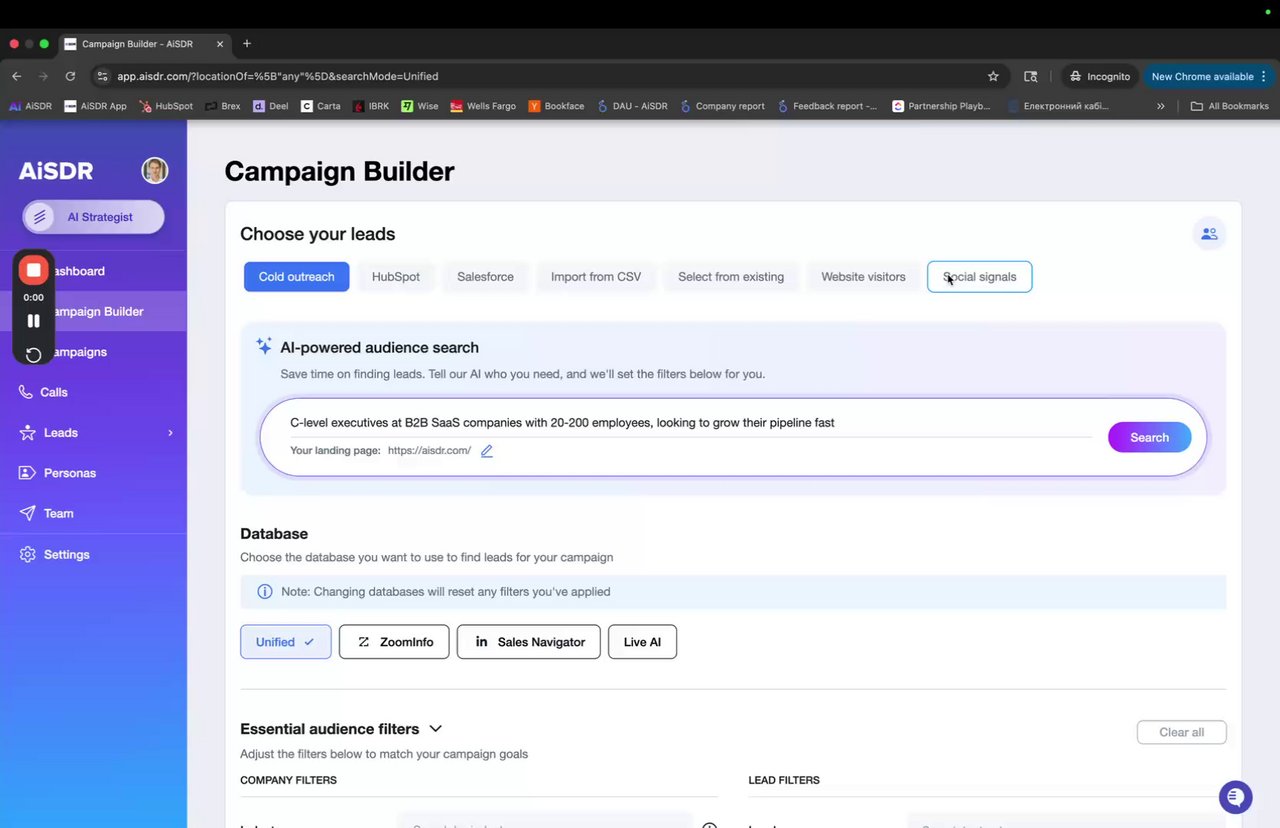Open the Wise bookmark
Screen dimensions: 1280x828
[420, 106]
